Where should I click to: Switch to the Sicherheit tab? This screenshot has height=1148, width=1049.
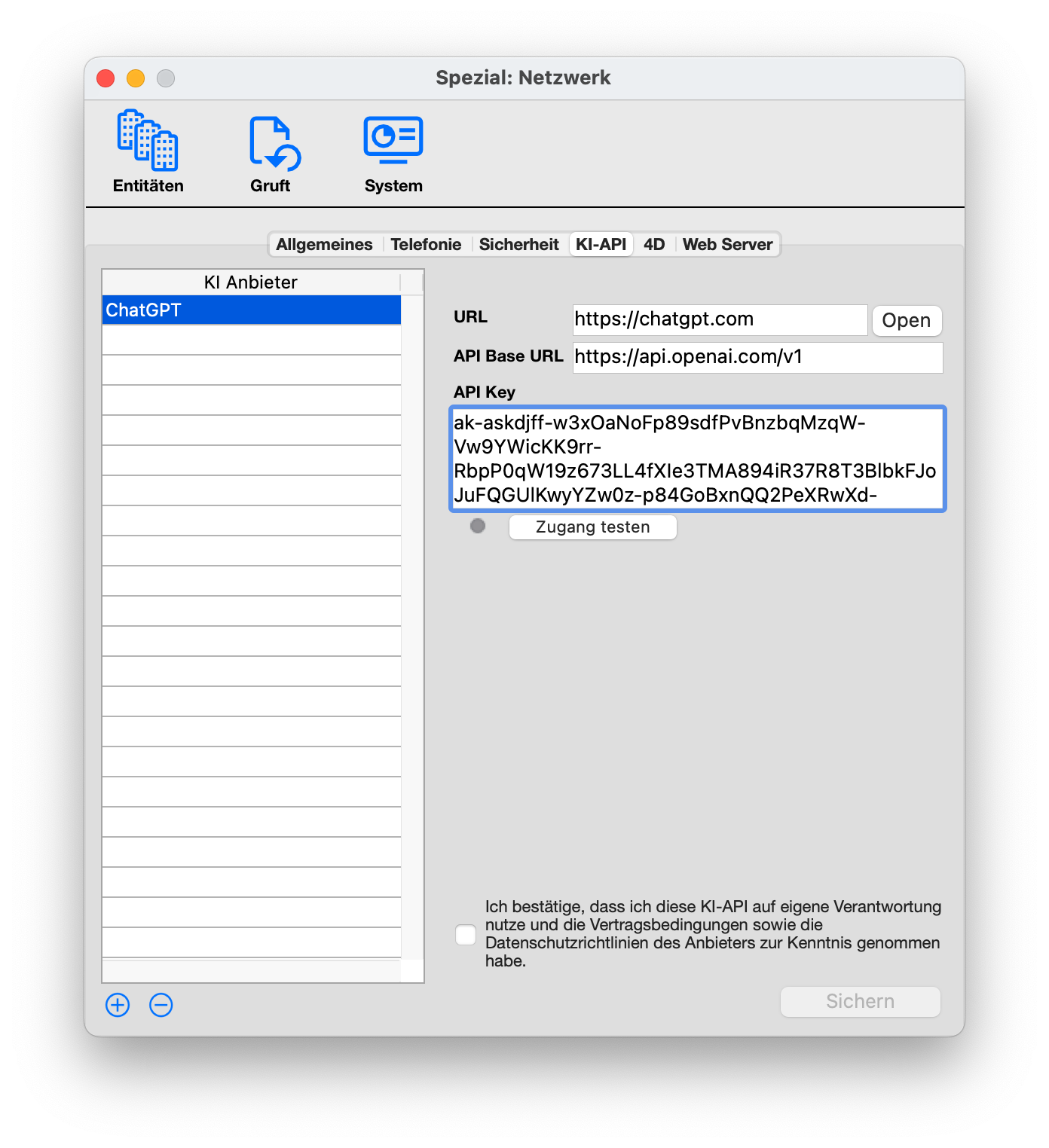[x=519, y=244]
